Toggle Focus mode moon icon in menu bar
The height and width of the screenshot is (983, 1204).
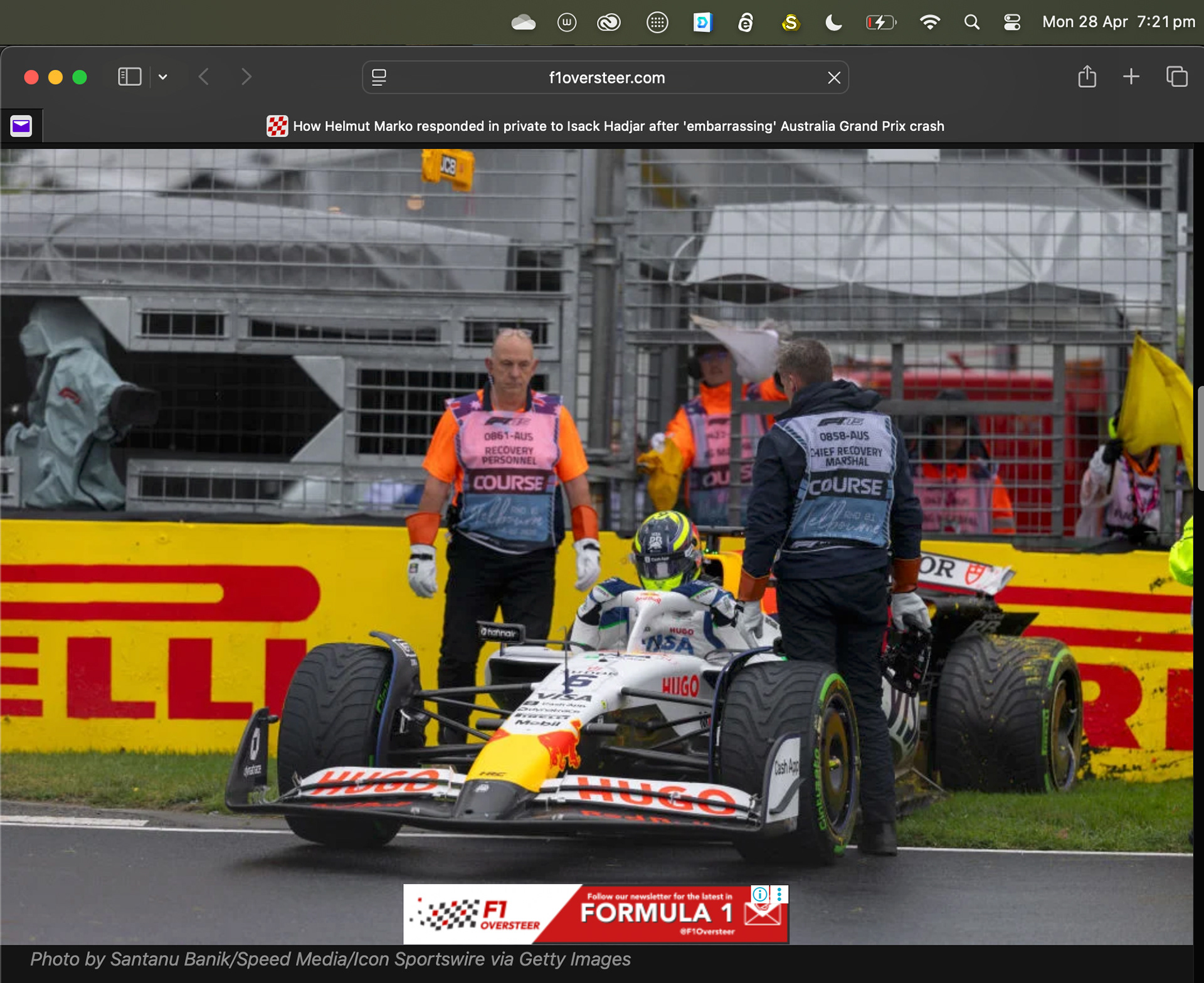(x=833, y=23)
